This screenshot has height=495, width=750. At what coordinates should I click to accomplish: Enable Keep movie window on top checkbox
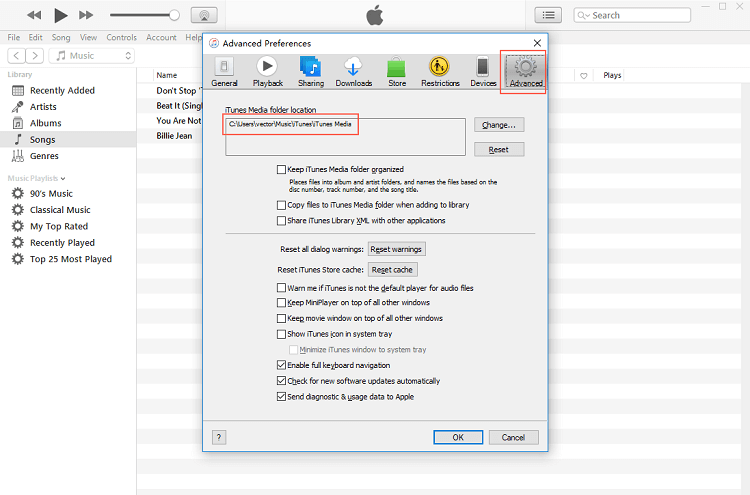[x=281, y=319]
